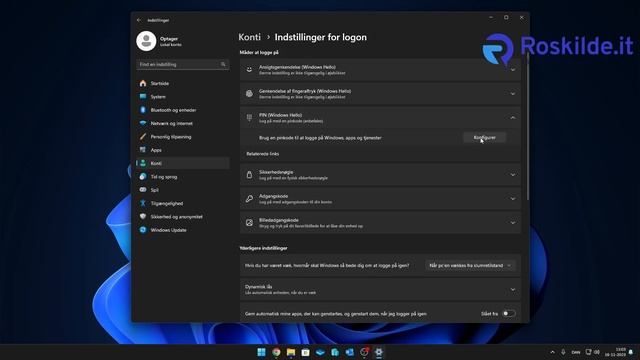
Task: Click the settings page scrollbar
Action: point(527,127)
